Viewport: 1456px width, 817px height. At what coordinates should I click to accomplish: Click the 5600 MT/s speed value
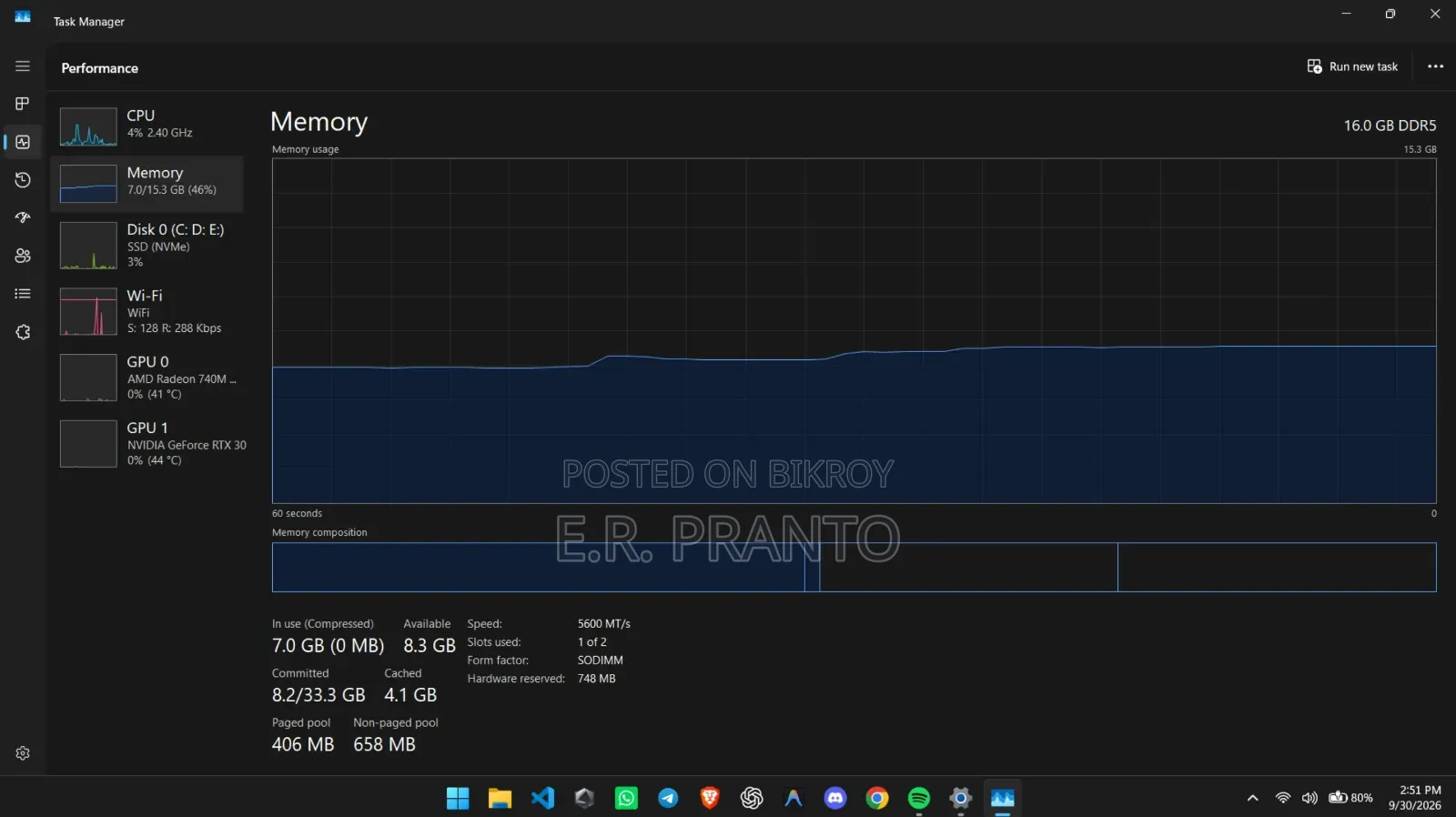[x=604, y=624]
